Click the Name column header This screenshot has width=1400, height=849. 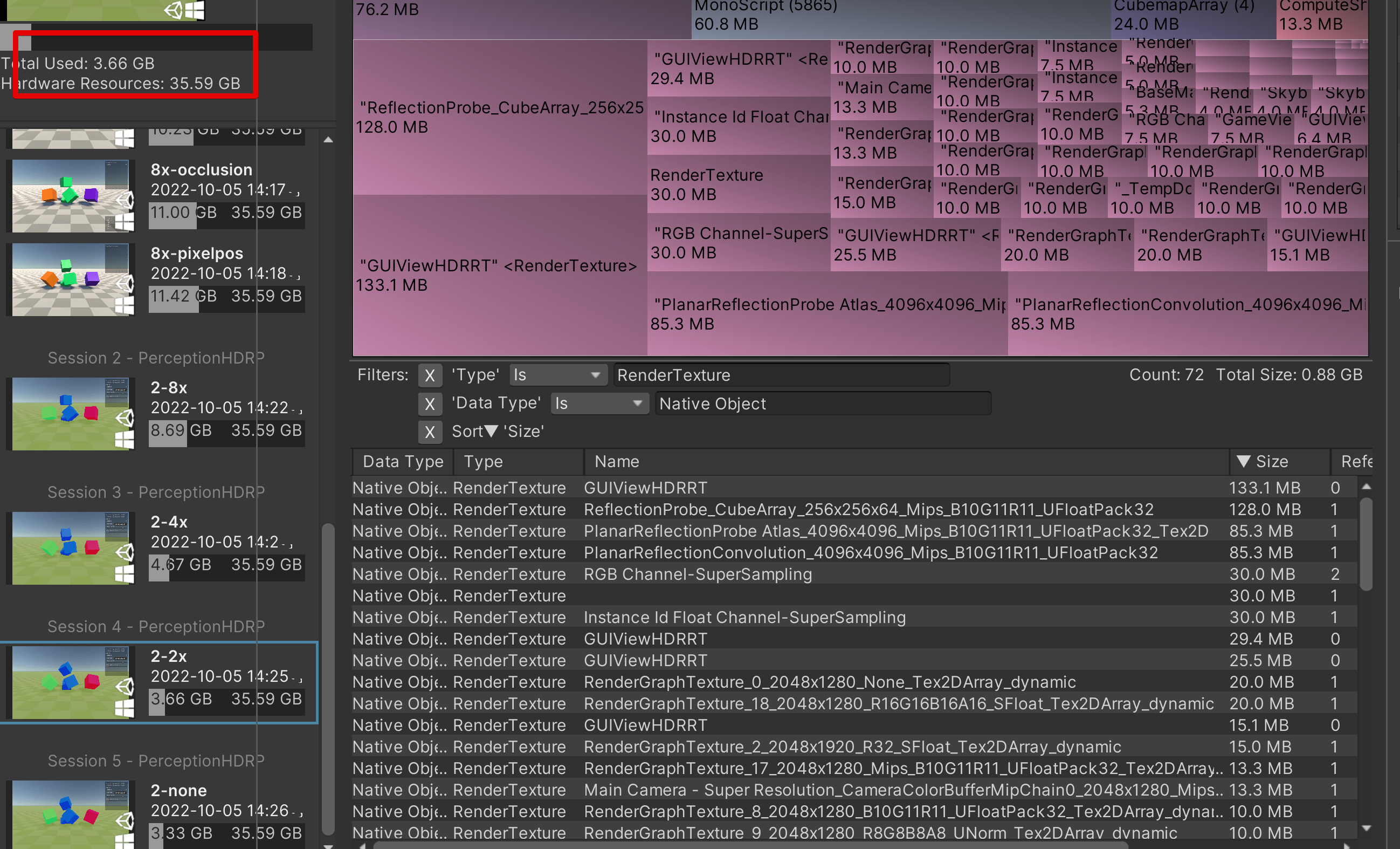click(617, 461)
